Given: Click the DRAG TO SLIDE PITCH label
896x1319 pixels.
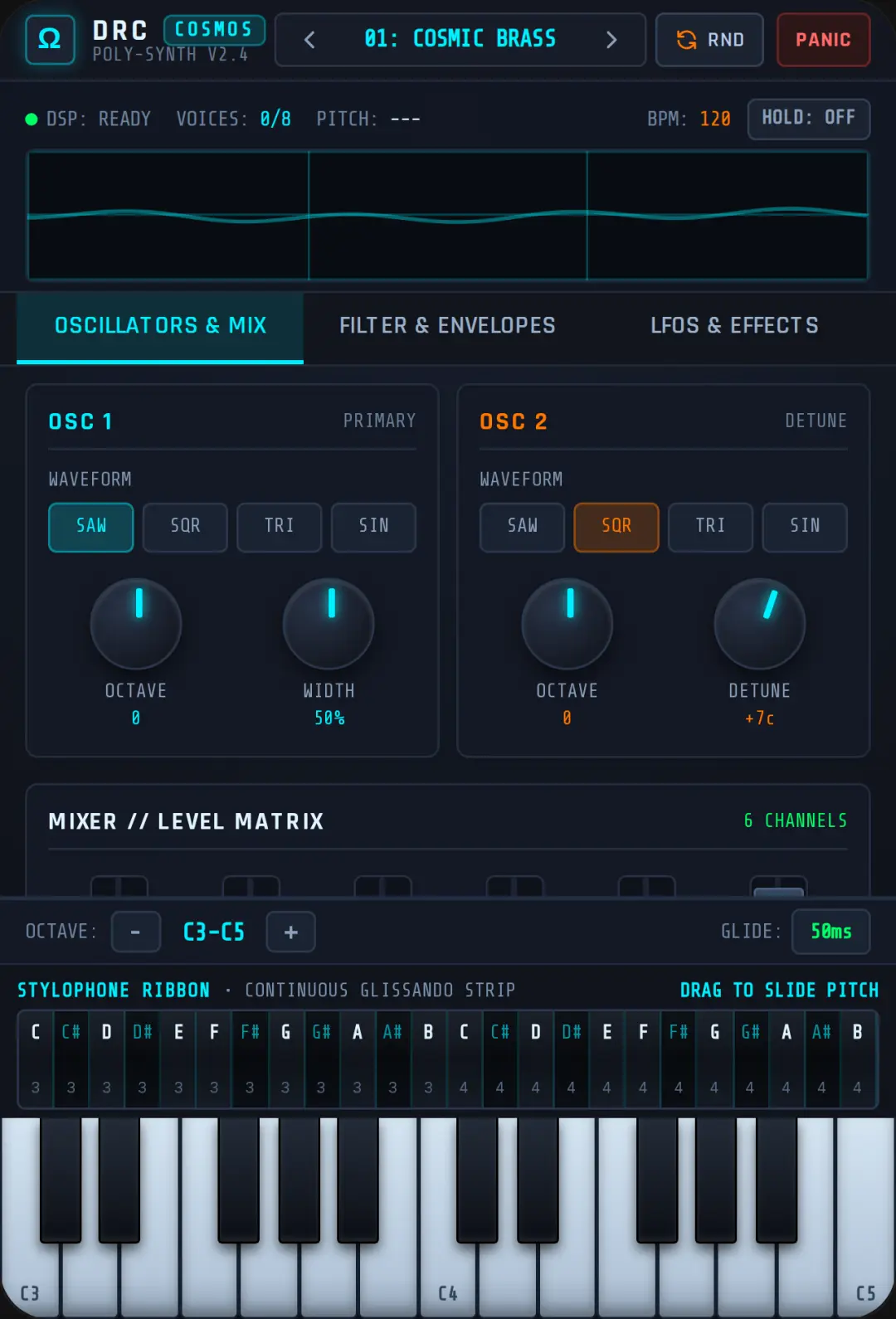Looking at the screenshot, I should pos(779,990).
